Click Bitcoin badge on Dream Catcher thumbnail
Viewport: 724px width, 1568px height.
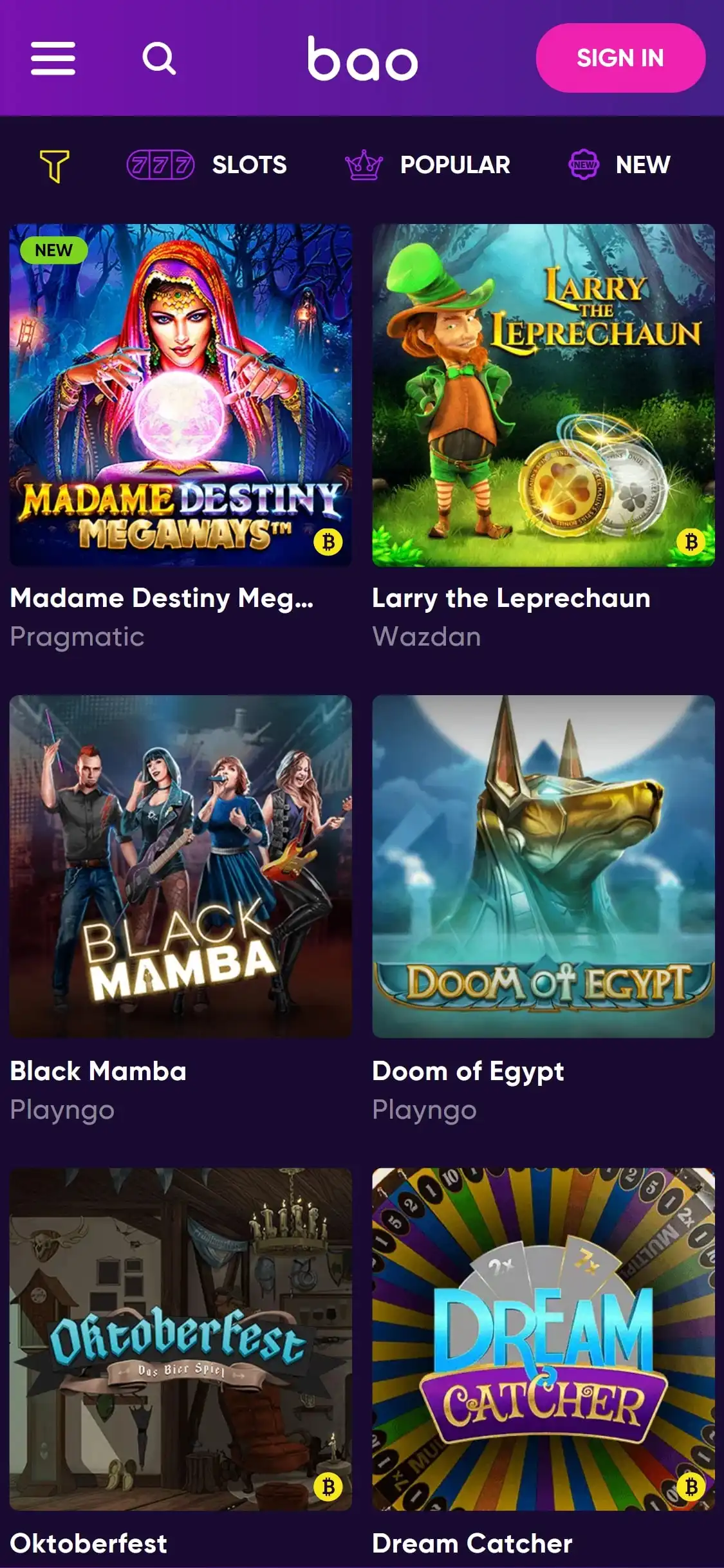point(691,1487)
